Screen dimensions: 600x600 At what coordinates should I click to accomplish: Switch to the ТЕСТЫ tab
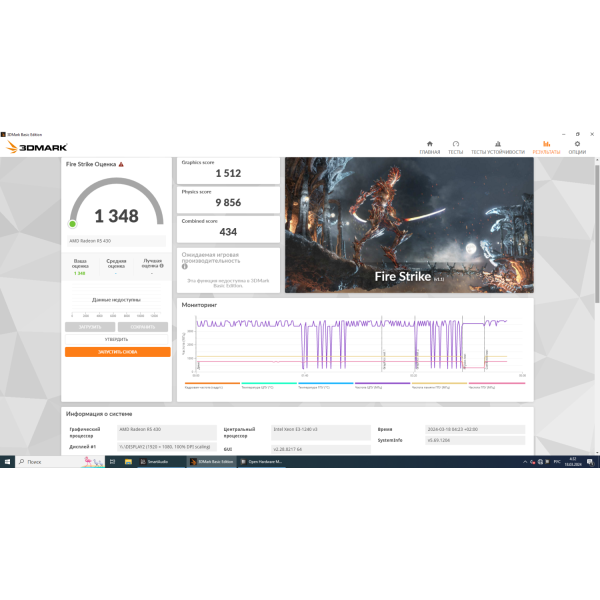(x=455, y=148)
